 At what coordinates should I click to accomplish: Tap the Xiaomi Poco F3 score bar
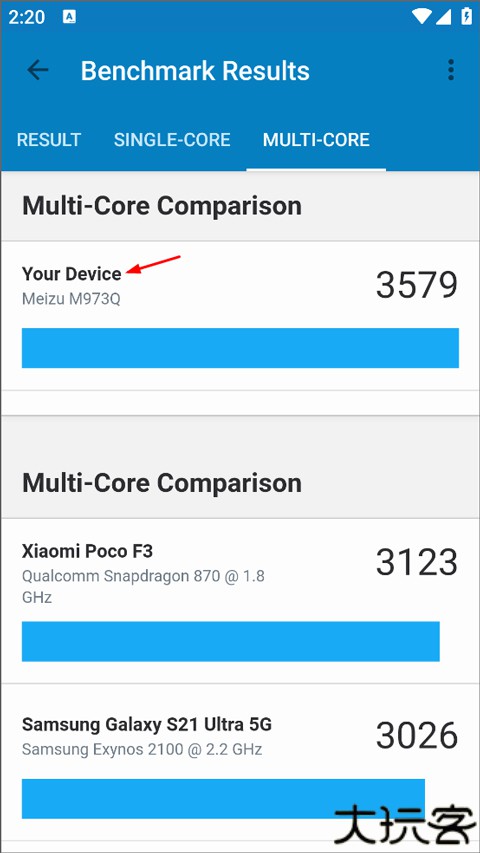(x=231, y=641)
